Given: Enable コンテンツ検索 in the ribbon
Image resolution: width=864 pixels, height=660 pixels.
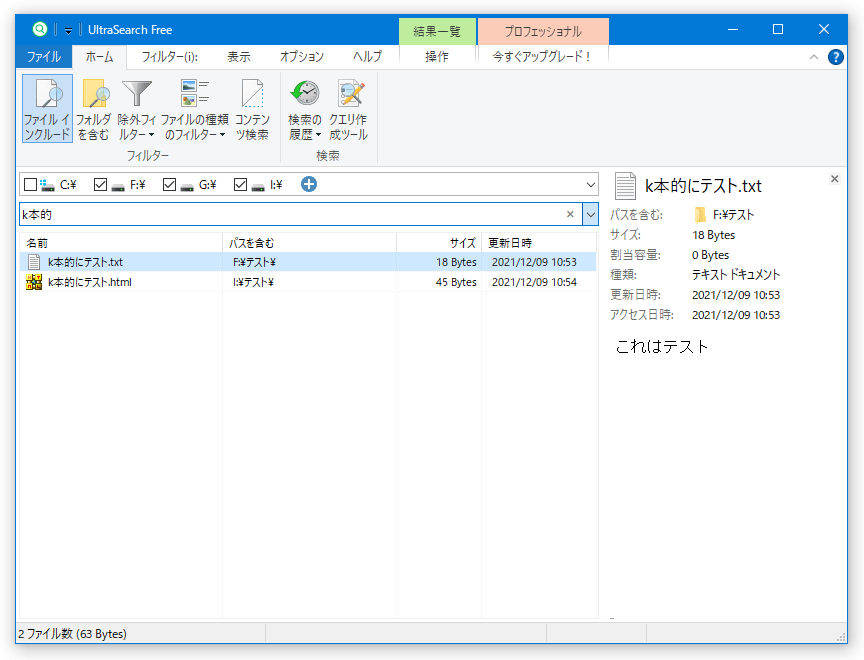Looking at the screenshot, I should pos(252,109).
